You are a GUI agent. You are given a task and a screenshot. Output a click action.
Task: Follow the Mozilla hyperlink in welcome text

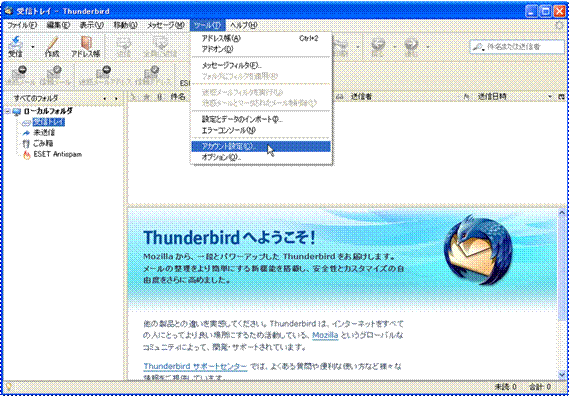[325, 335]
